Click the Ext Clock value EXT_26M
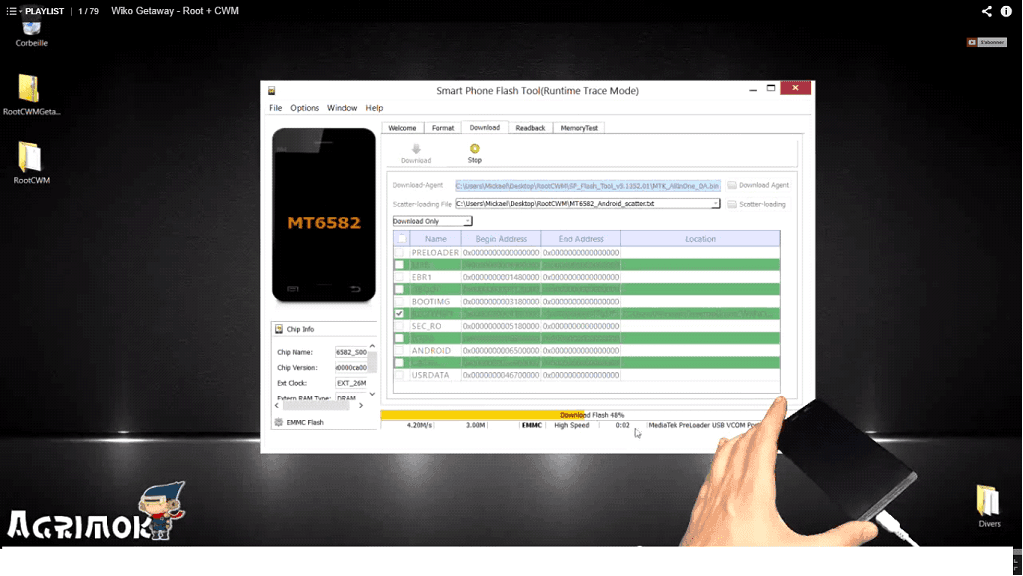 pos(351,383)
